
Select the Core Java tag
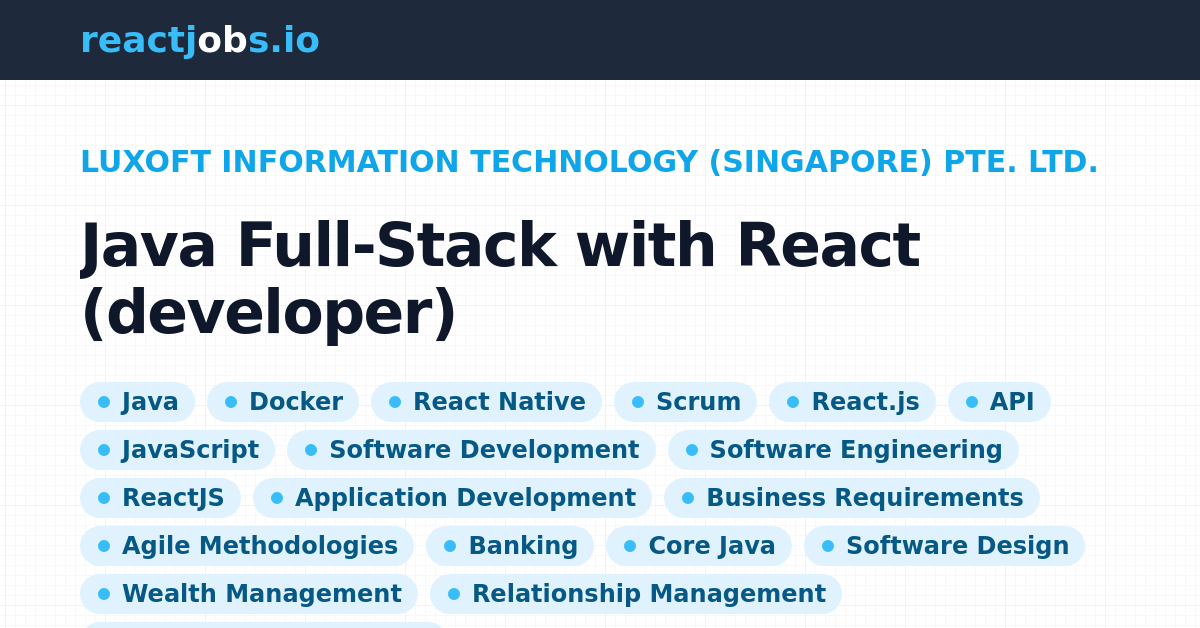click(x=699, y=546)
